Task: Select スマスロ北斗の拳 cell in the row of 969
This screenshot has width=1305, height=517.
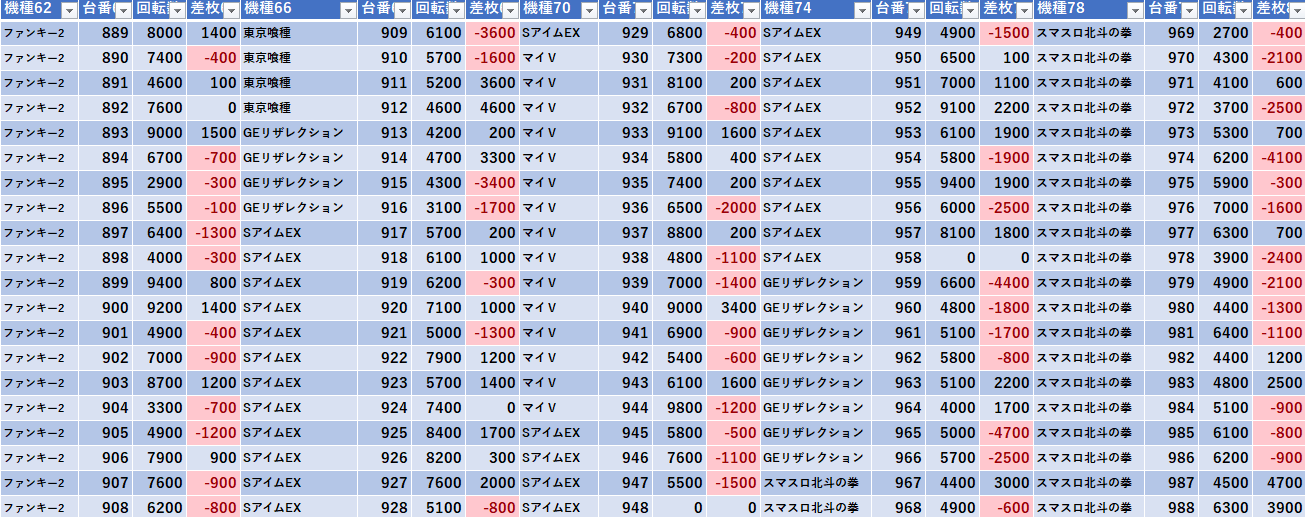Action: pyautogui.click(x=1089, y=33)
